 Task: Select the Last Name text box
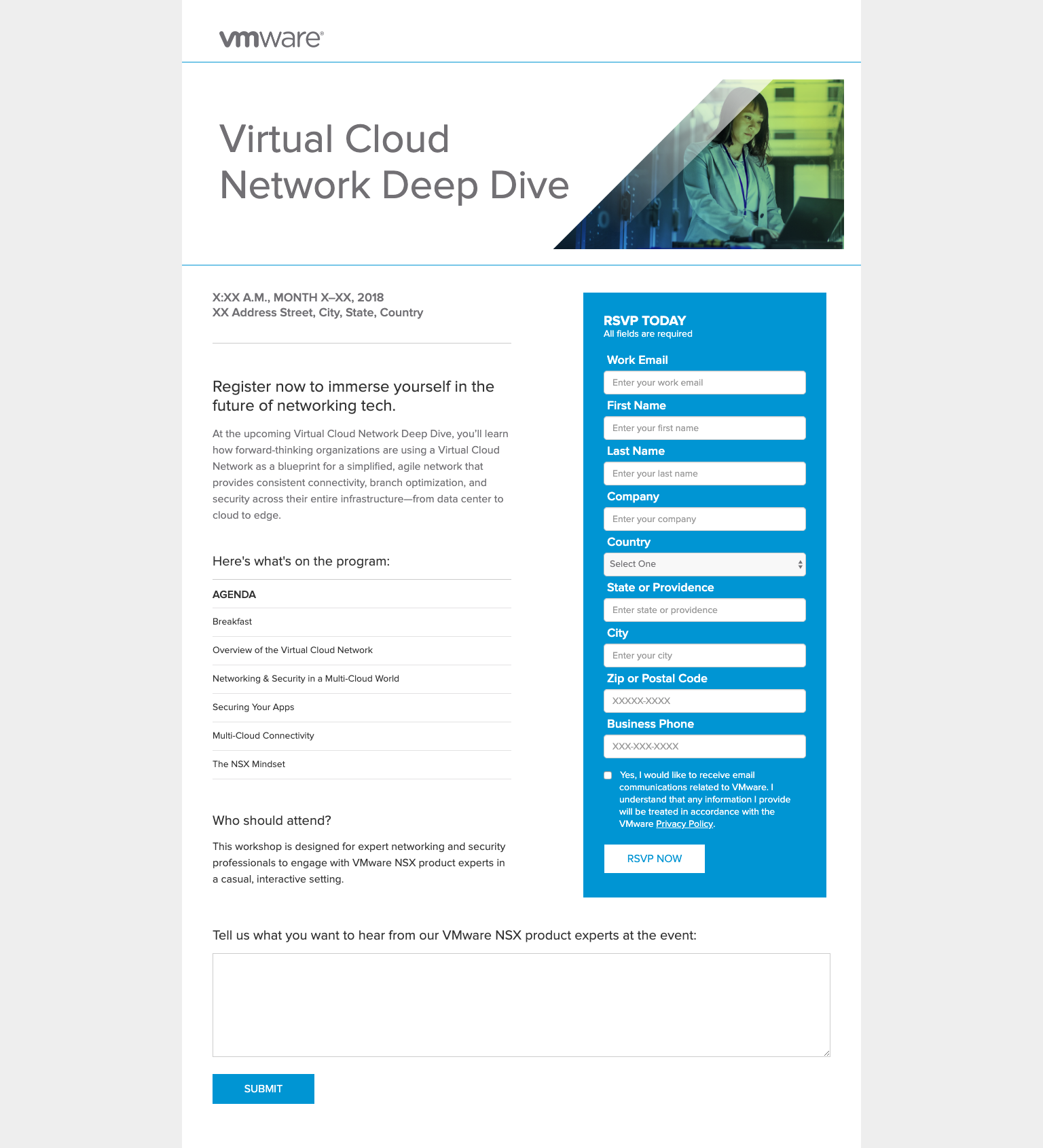[x=704, y=473]
